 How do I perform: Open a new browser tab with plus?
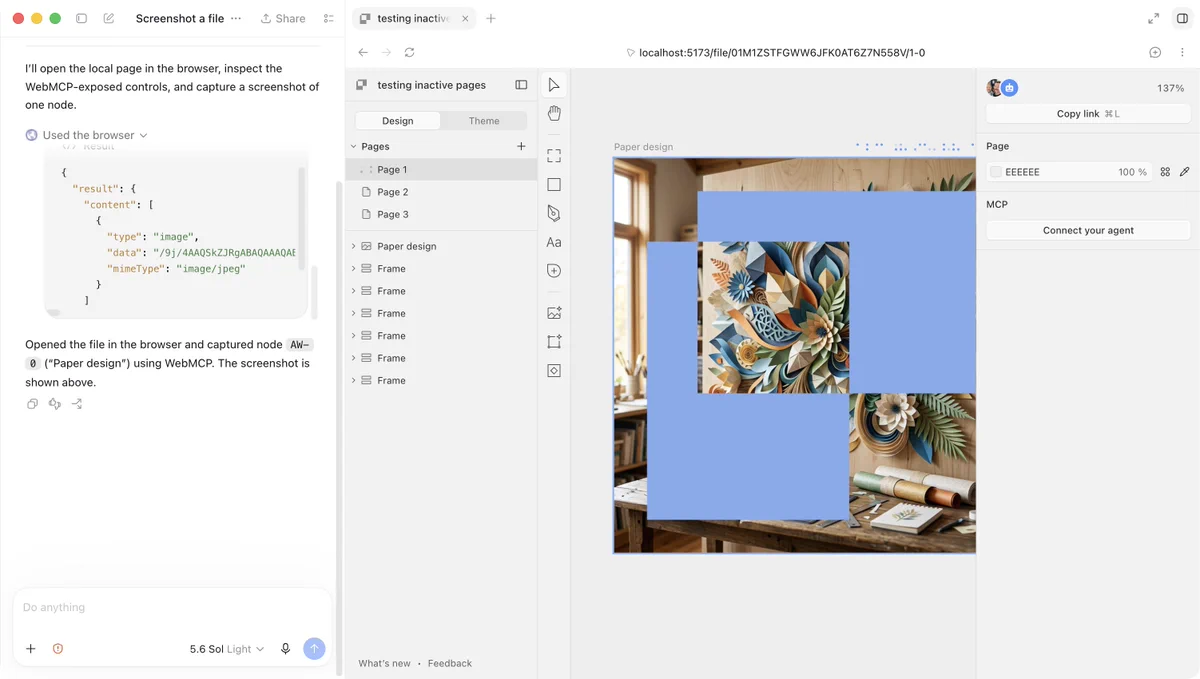[x=491, y=18]
